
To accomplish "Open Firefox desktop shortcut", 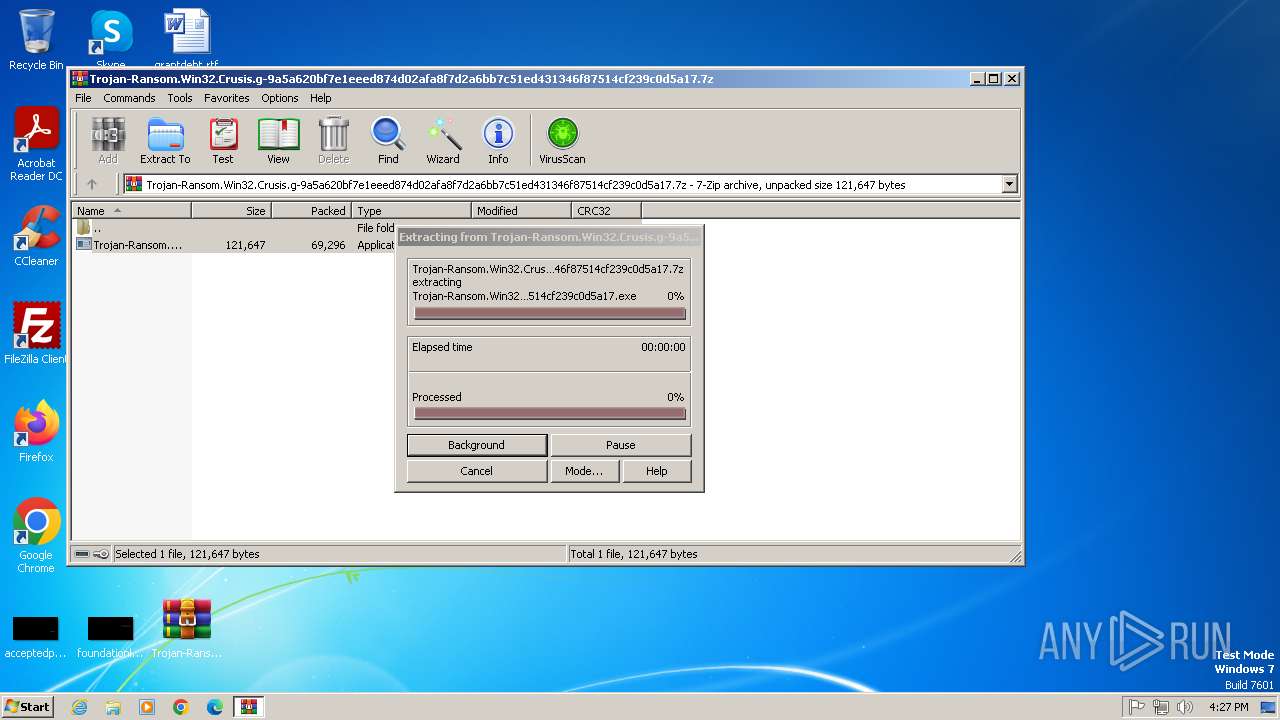I will (x=36, y=432).
